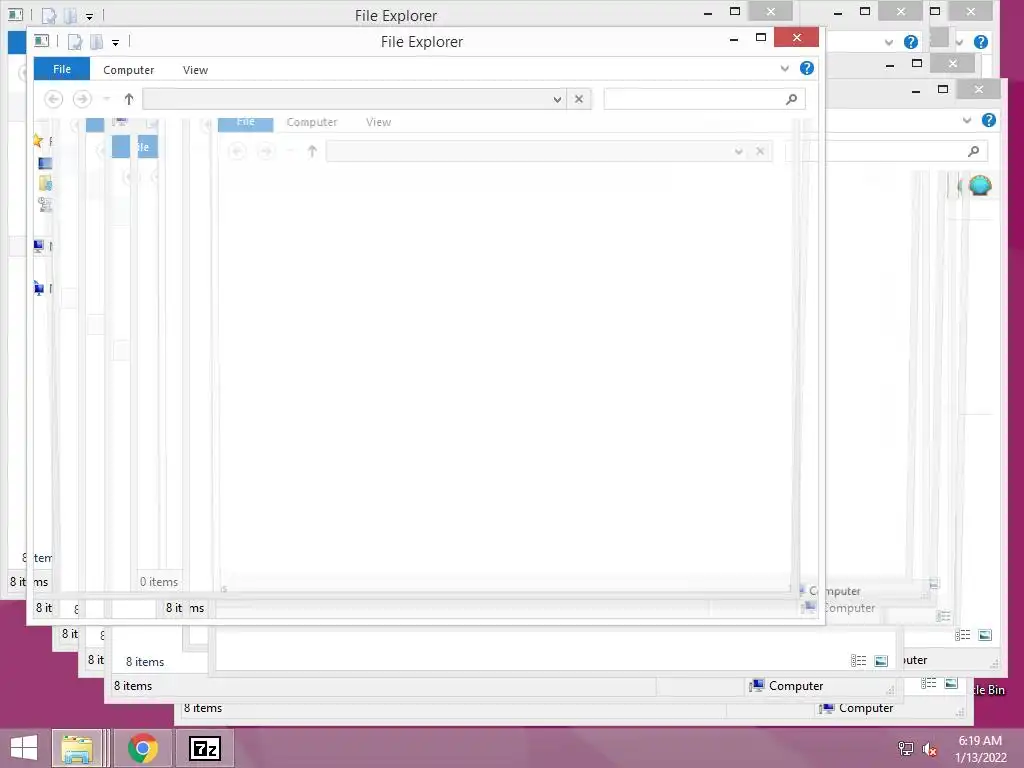Expand ribbon chevron above the background search magnifier
This screenshot has width=1024, height=768.
967,120
